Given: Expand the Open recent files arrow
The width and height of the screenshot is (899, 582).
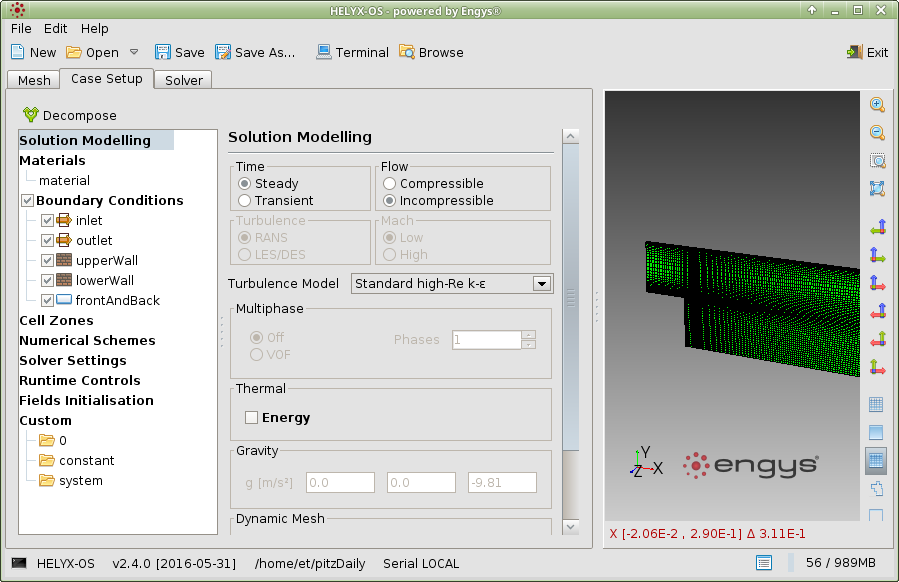Looking at the screenshot, I should click(134, 52).
